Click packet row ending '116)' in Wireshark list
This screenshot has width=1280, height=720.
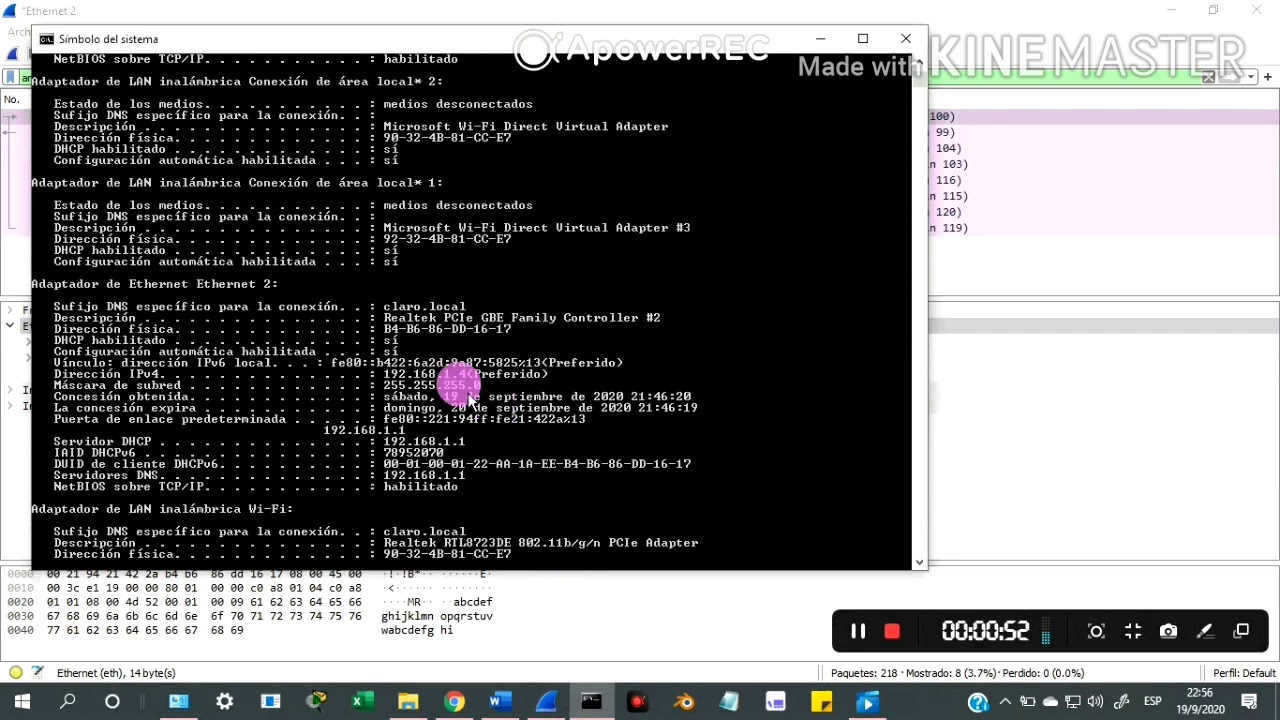[947, 180]
